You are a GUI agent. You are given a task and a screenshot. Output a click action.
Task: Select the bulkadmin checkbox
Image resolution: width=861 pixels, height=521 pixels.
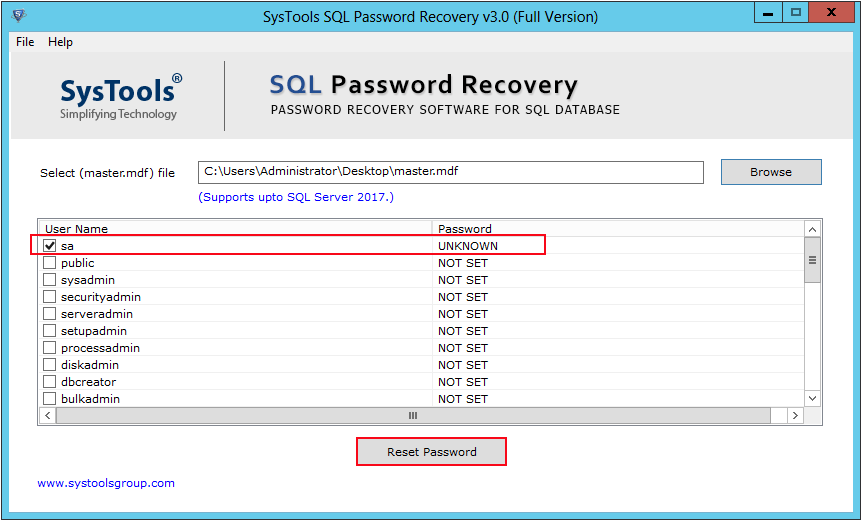[x=49, y=399]
